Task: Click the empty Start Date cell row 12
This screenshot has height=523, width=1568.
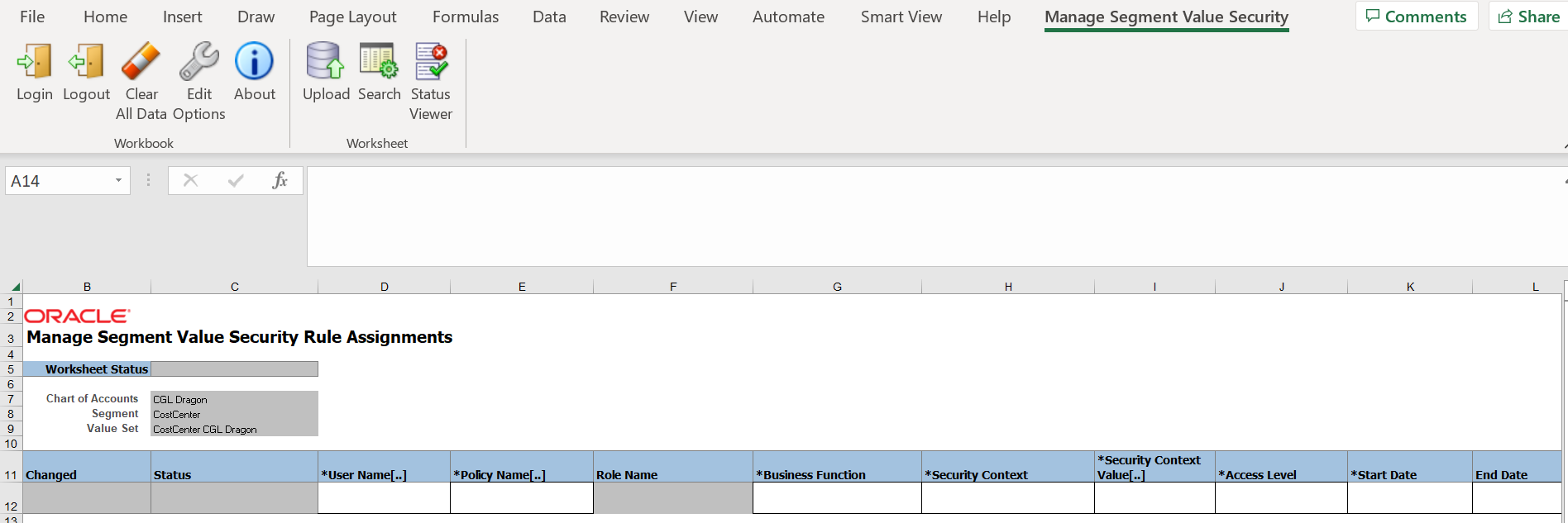Action: 1410,498
